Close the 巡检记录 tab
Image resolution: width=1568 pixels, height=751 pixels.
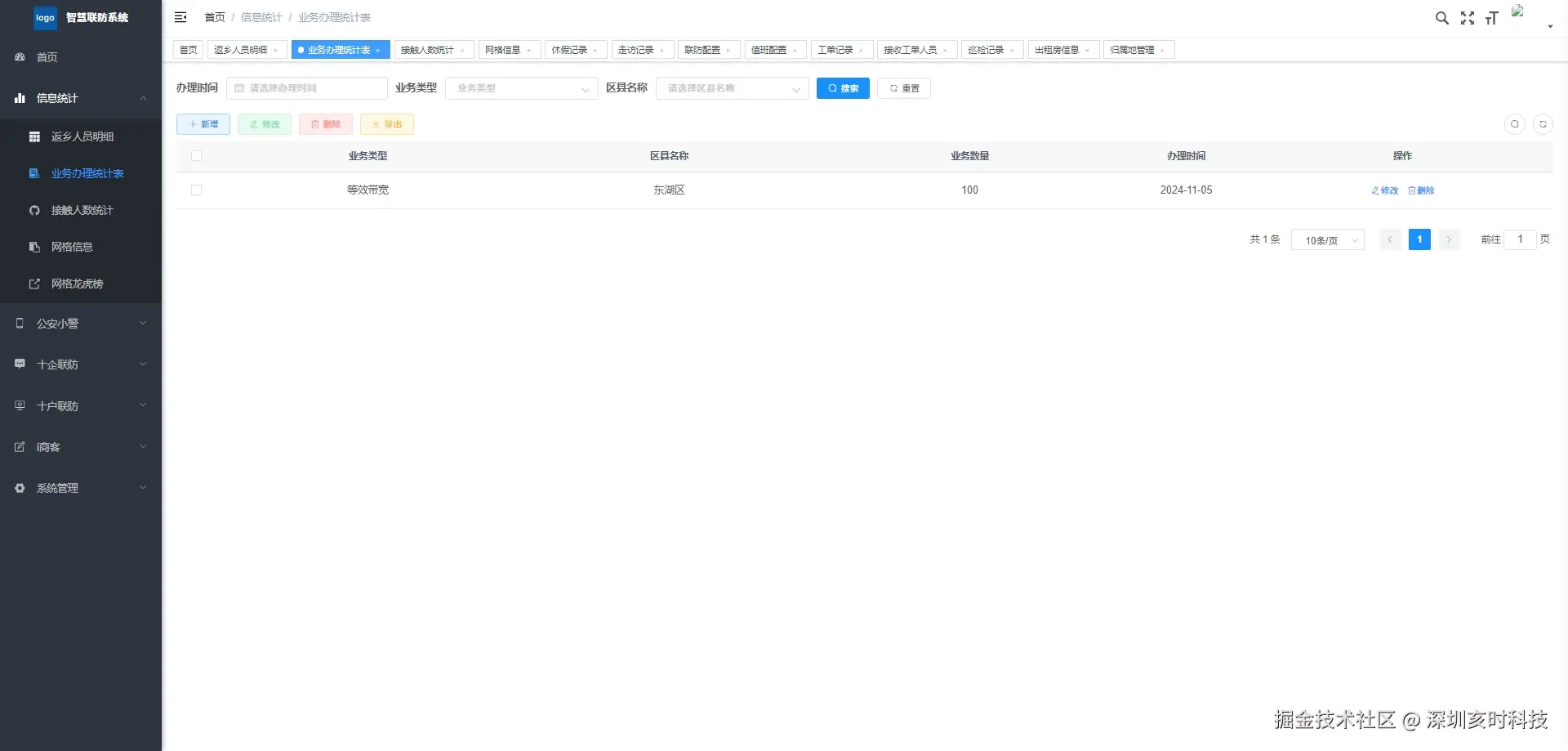point(1013,51)
